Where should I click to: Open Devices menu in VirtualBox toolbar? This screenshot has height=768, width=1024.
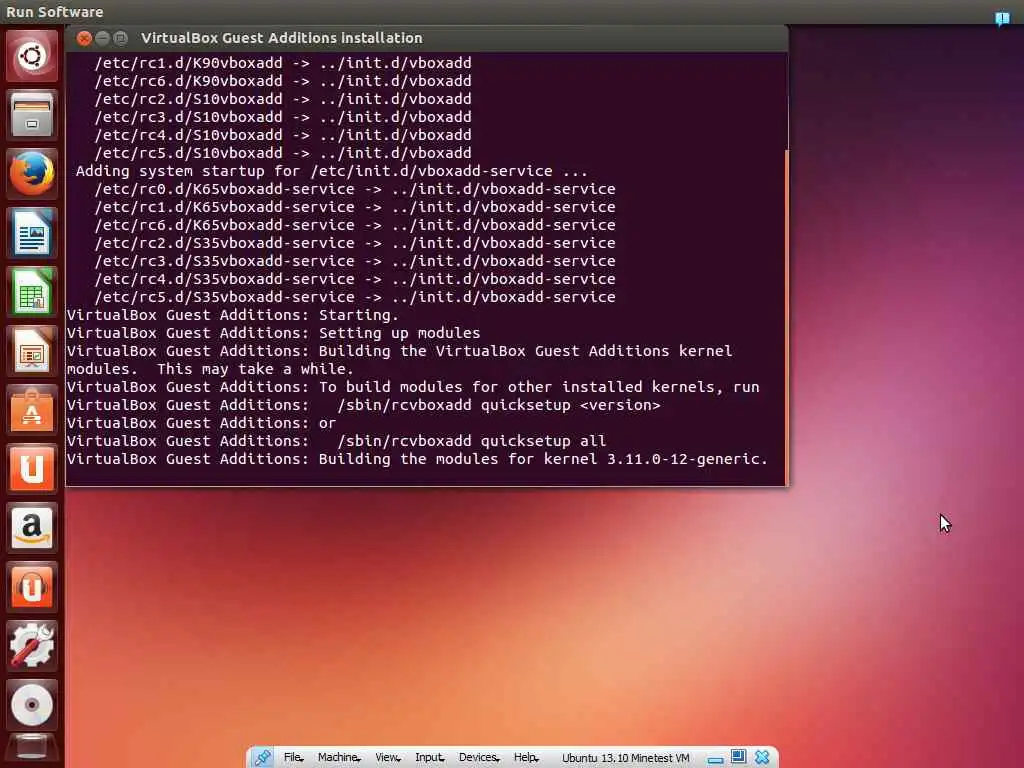coord(479,758)
